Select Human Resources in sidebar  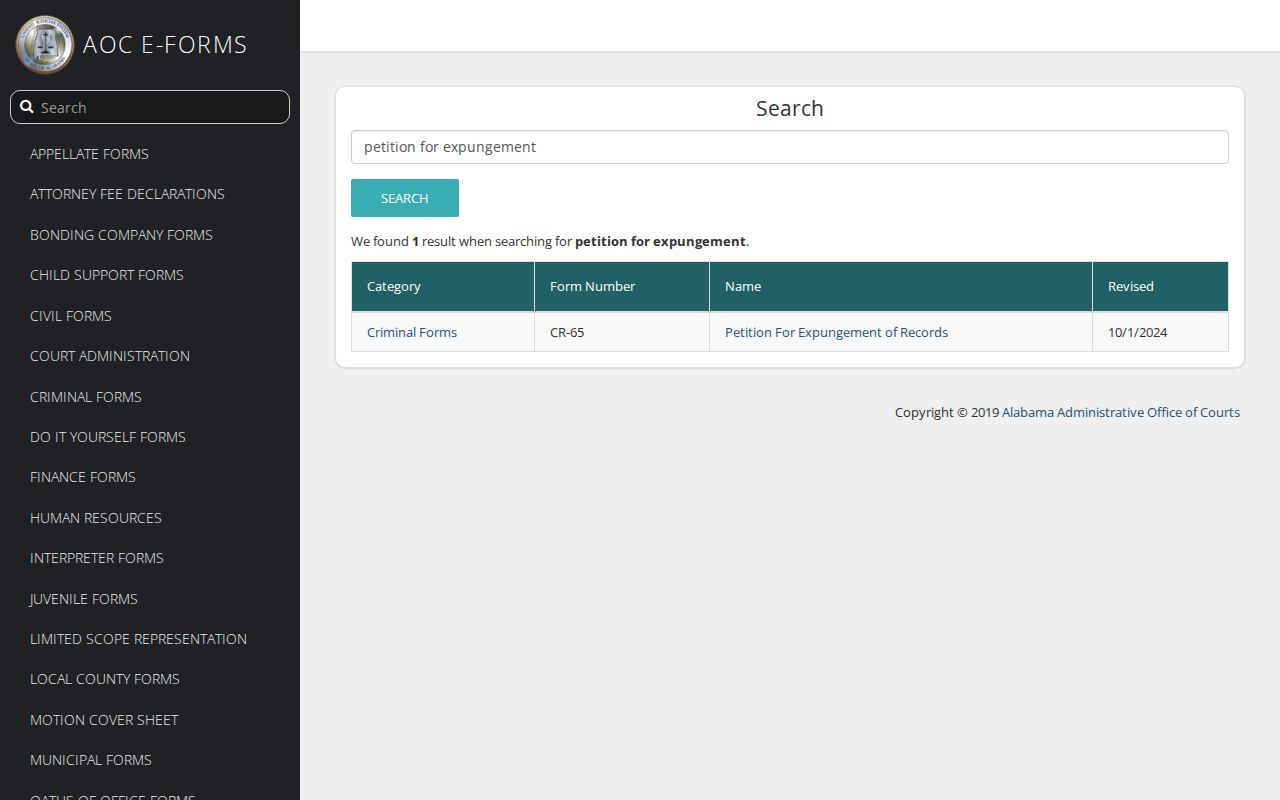click(x=96, y=518)
